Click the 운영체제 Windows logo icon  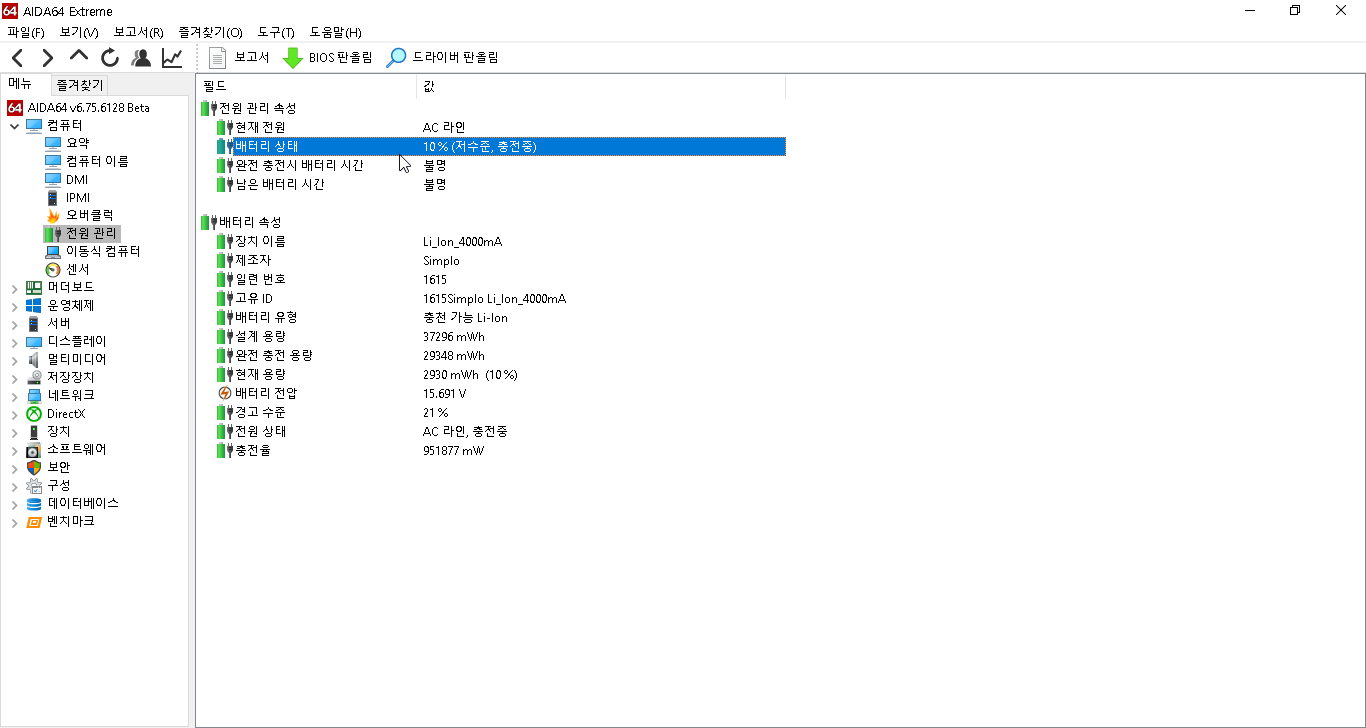point(34,305)
